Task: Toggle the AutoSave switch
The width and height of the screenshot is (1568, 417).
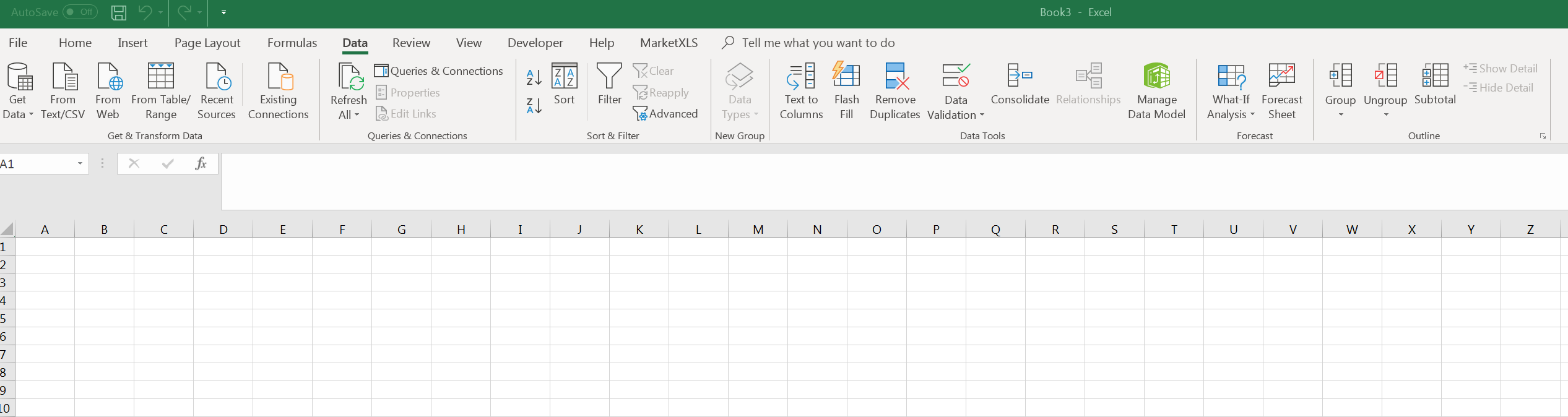Action: [80, 12]
